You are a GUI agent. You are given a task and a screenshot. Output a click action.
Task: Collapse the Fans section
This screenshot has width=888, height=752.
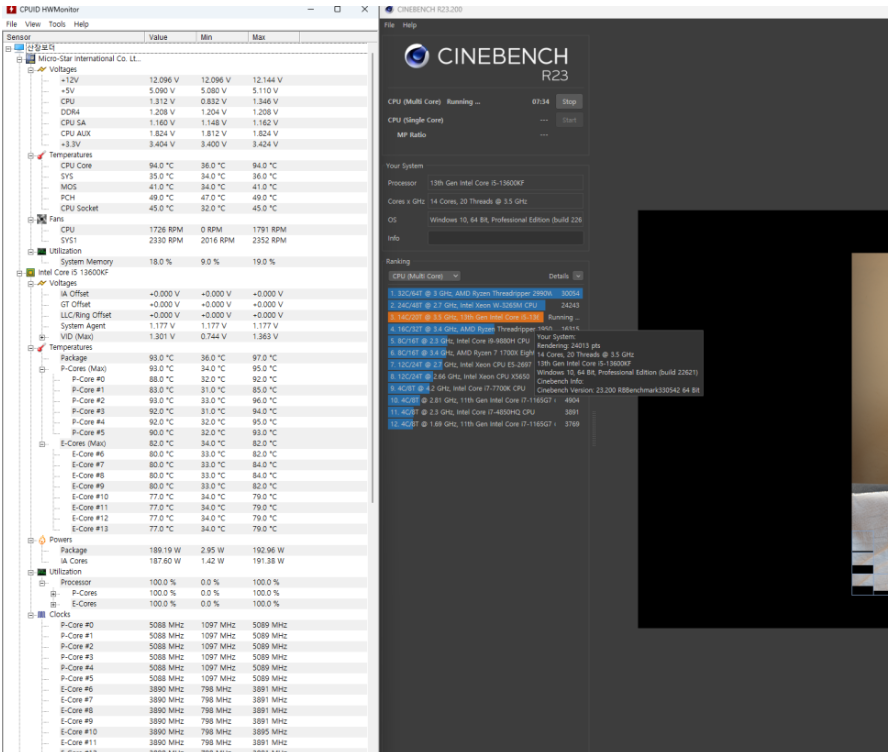pos(31,219)
